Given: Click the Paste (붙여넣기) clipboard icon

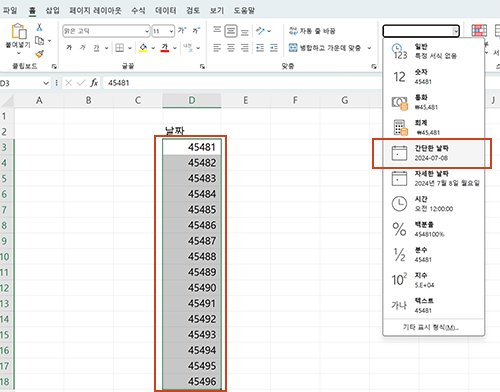Looking at the screenshot, I should pos(19,31).
